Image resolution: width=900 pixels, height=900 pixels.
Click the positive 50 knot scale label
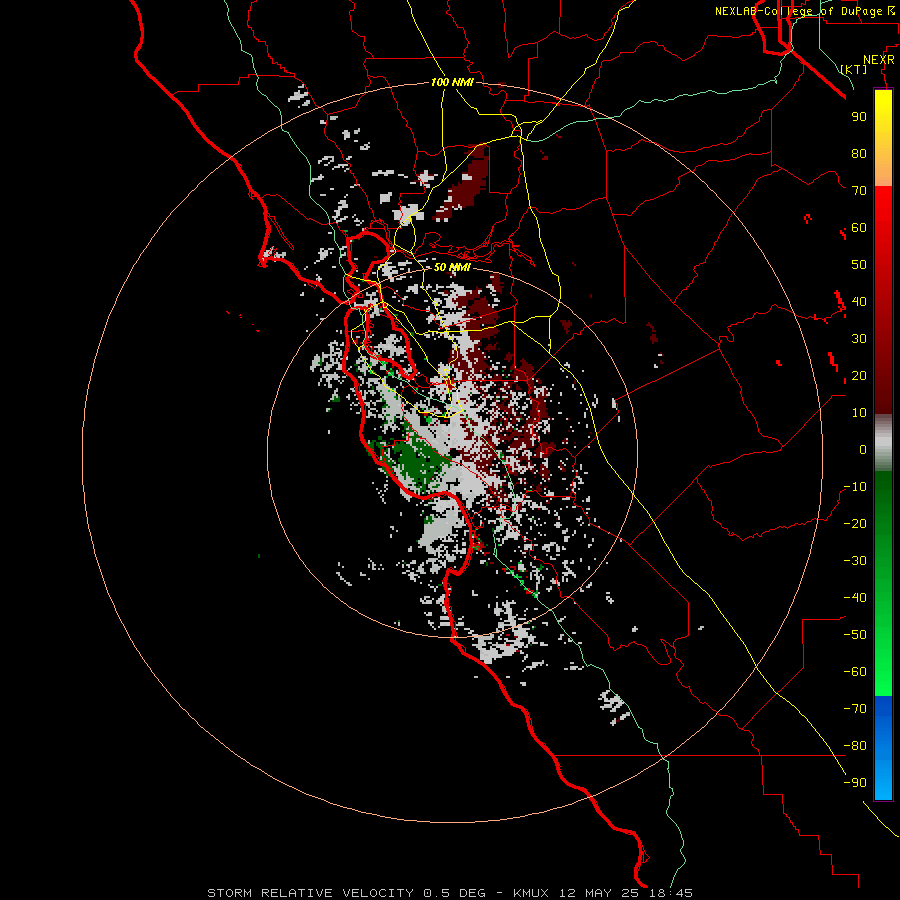(859, 265)
